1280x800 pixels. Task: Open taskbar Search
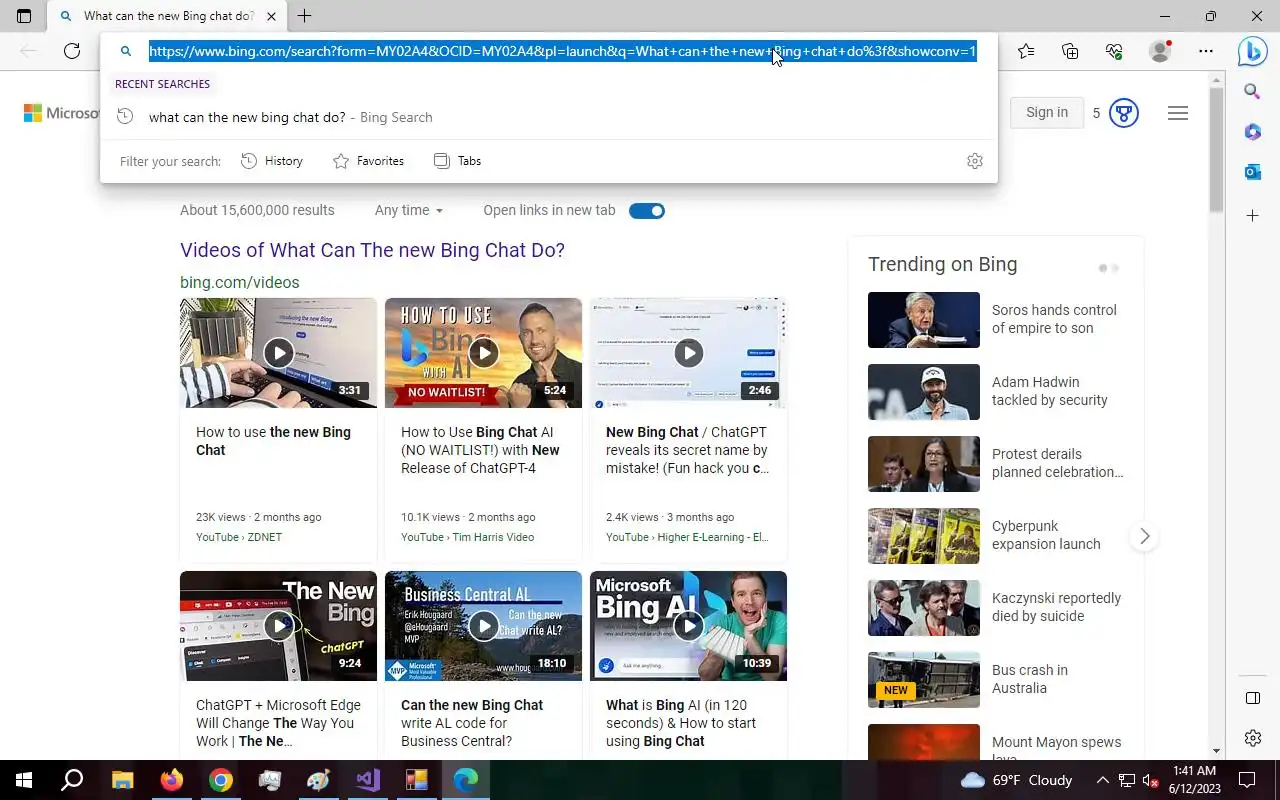coord(72,780)
